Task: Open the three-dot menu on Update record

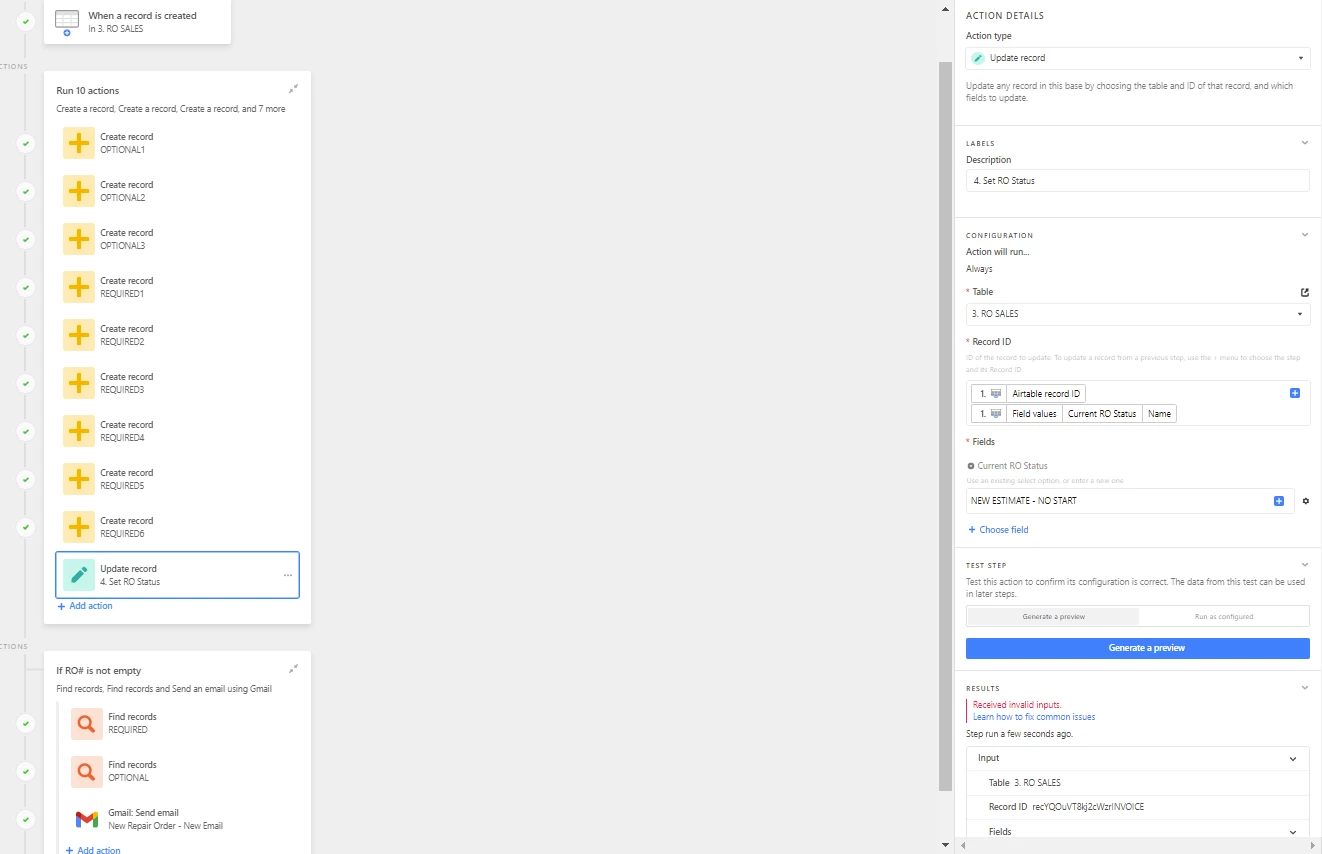Action: 288,575
